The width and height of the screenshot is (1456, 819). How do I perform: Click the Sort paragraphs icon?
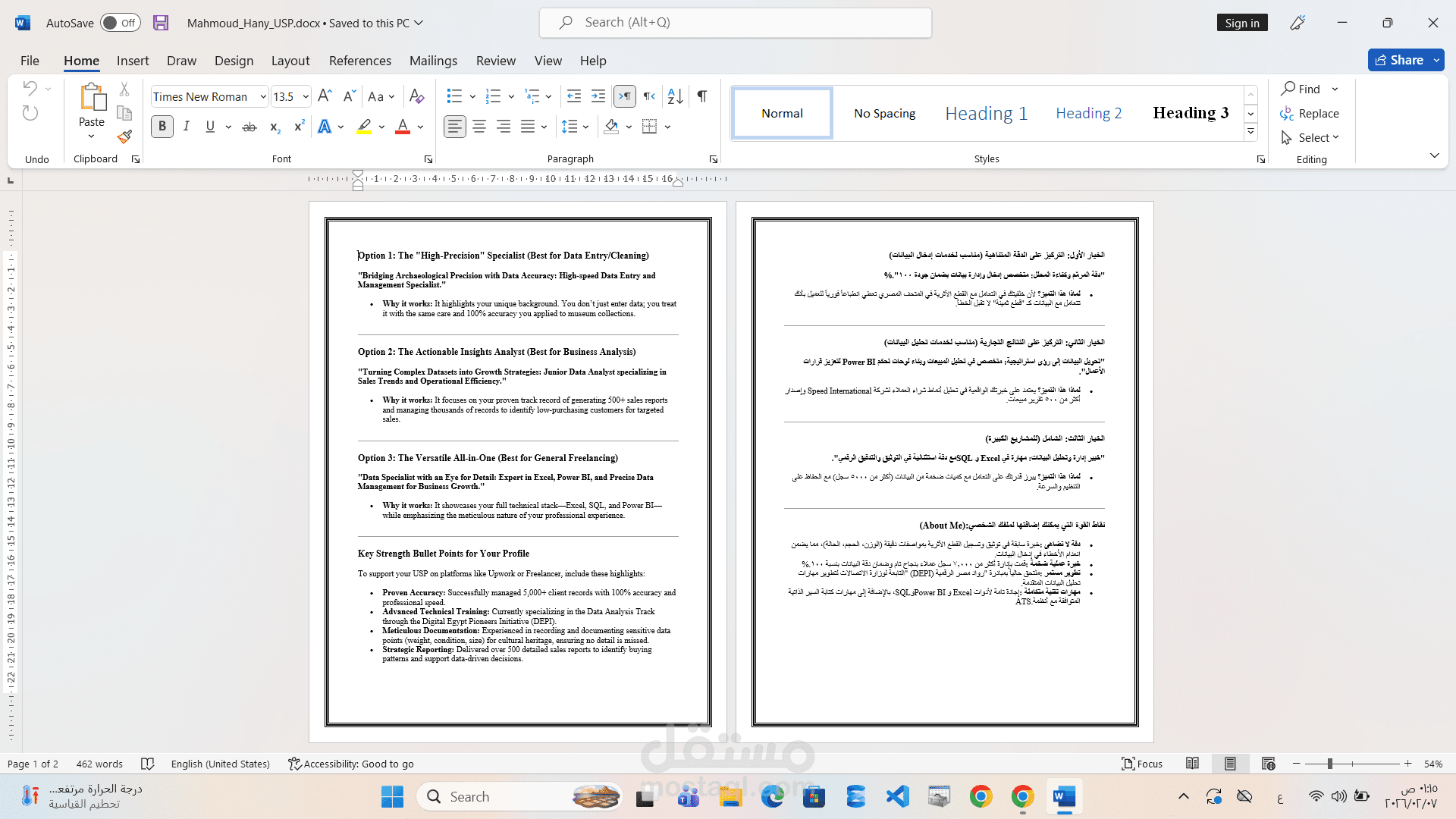[x=675, y=96]
